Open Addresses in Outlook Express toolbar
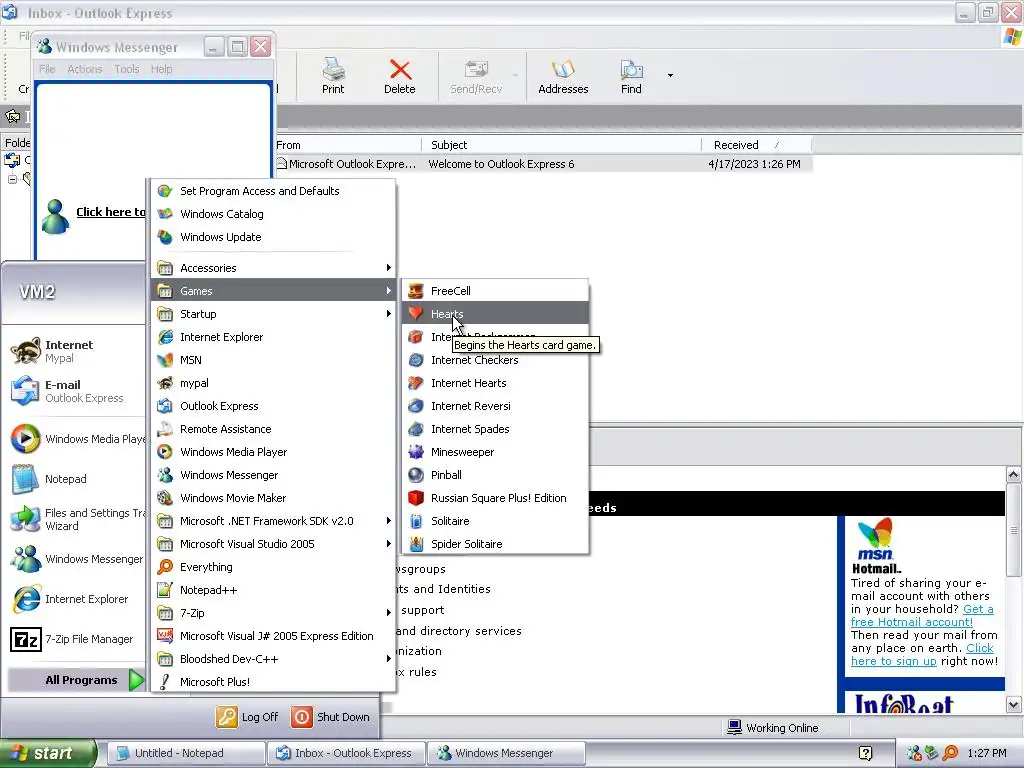1024x768 pixels. pyautogui.click(x=563, y=76)
